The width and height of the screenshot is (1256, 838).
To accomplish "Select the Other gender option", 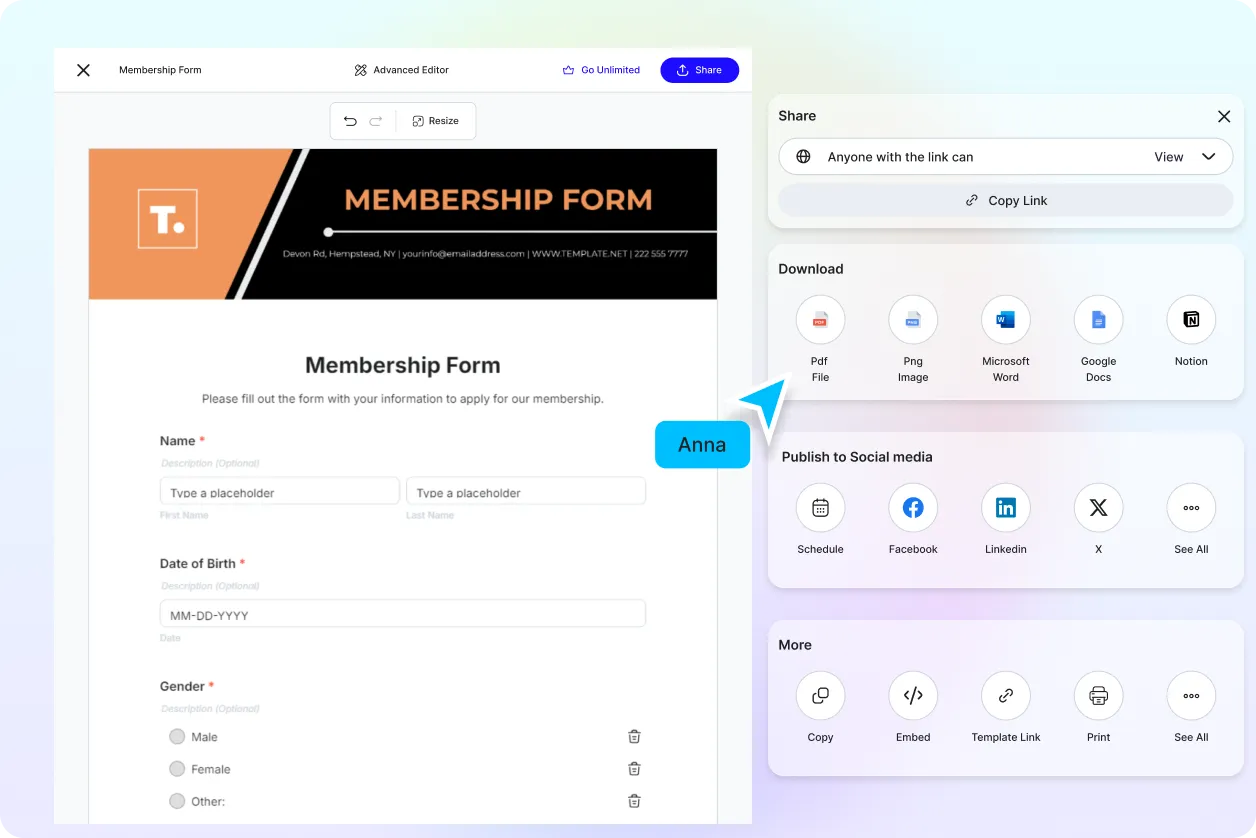I will pyautogui.click(x=177, y=801).
